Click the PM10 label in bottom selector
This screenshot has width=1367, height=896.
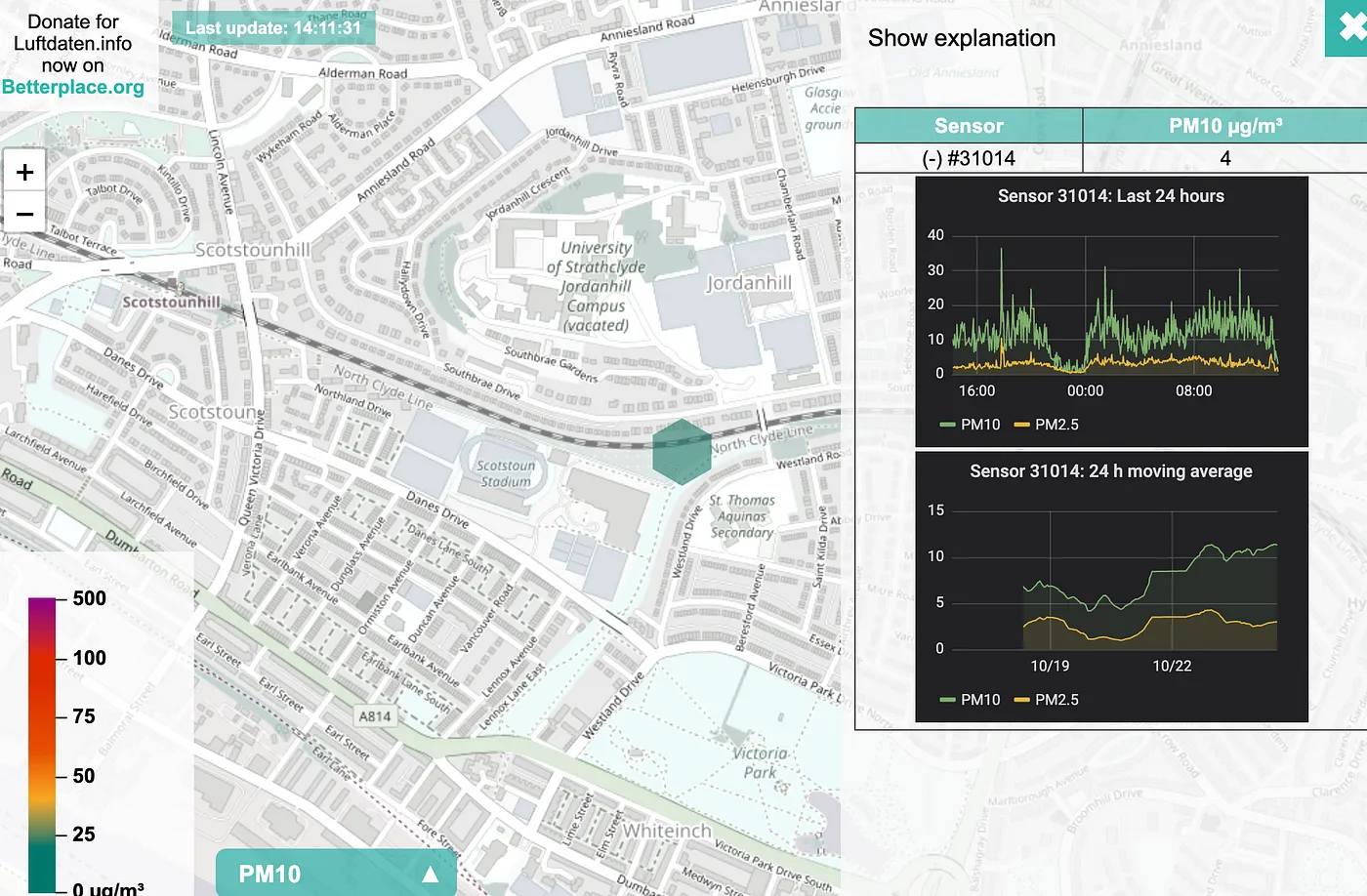pos(269,875)
